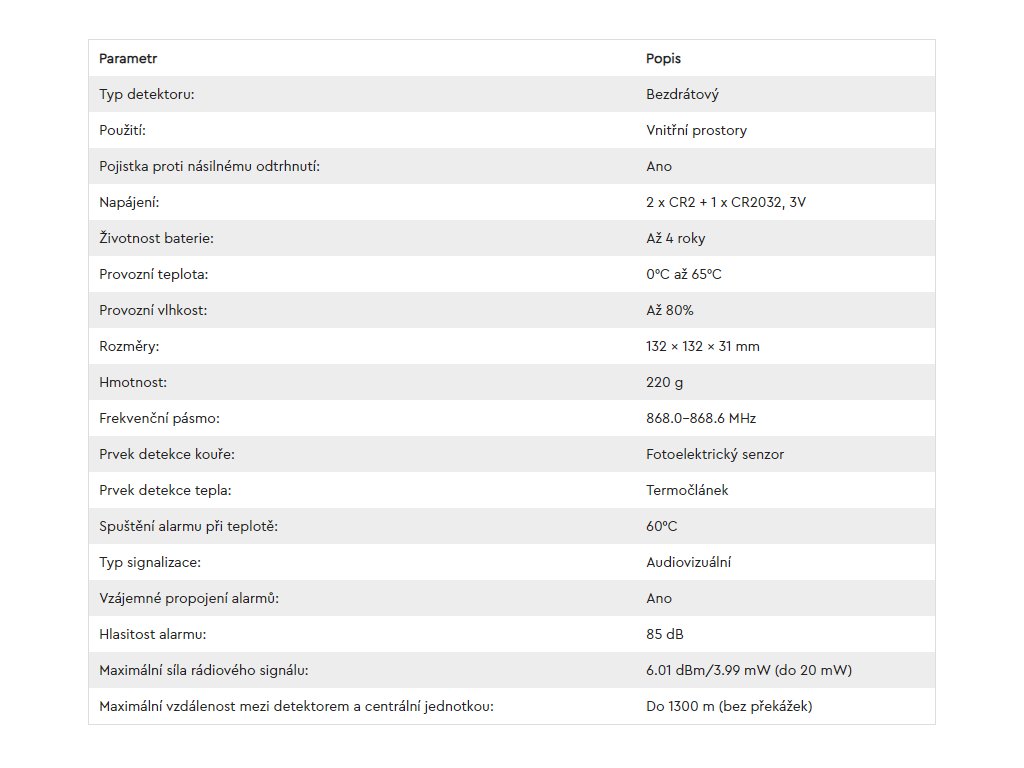Click the "6.01 dBm/3.99 mW (do 20 mW)" value
The image size is (1024, 768).
(x=749, y=670)
